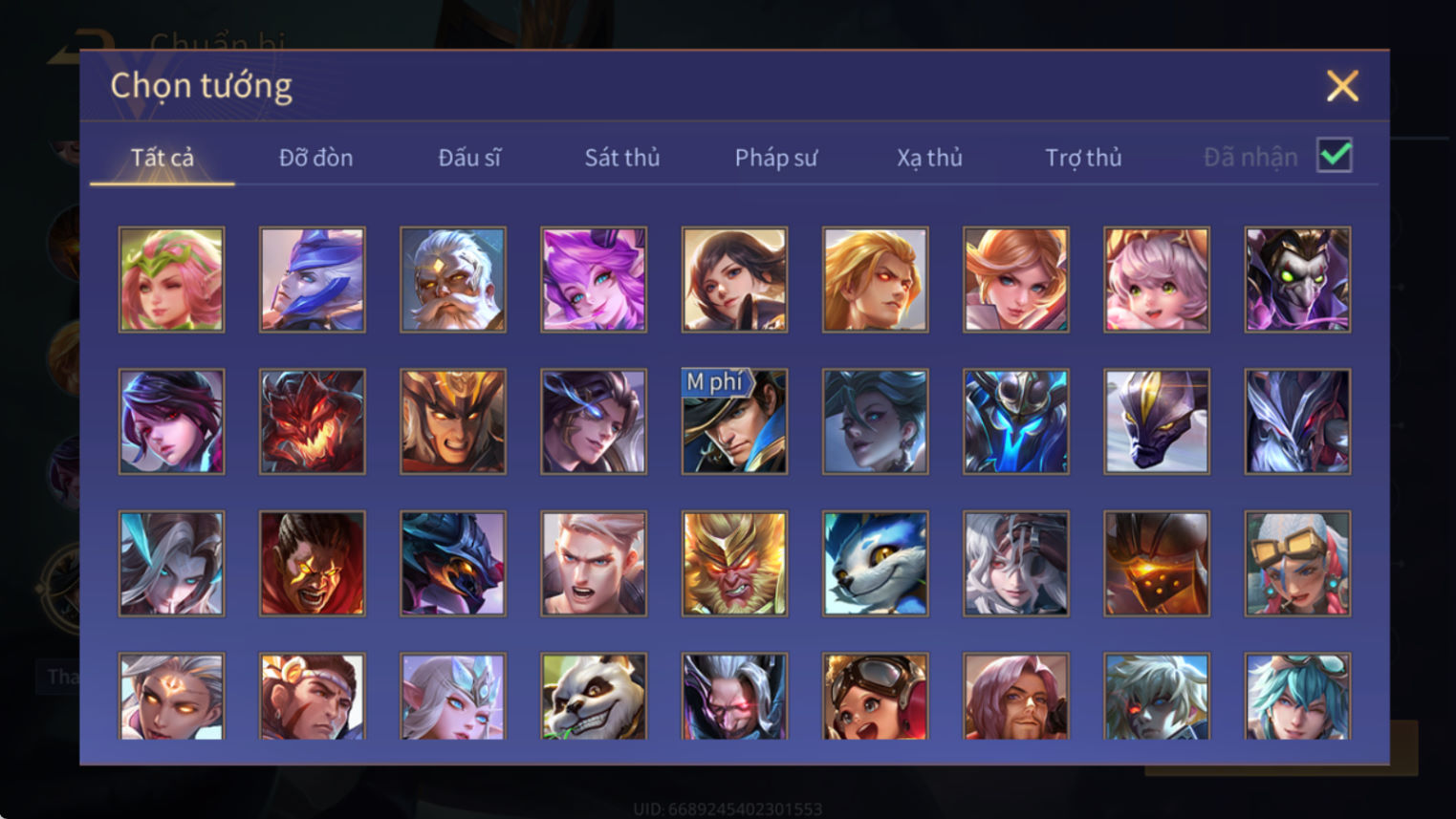This screenshot has width=1456, height=819.
Task: Choose the blue armored knight hero
Action: (x=1015, y=421)
